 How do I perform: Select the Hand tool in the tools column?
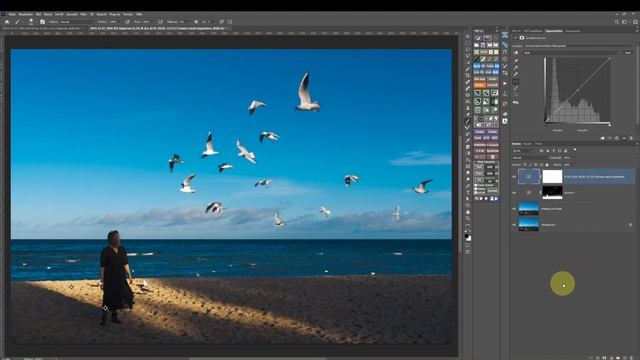[x=468, y=212]
